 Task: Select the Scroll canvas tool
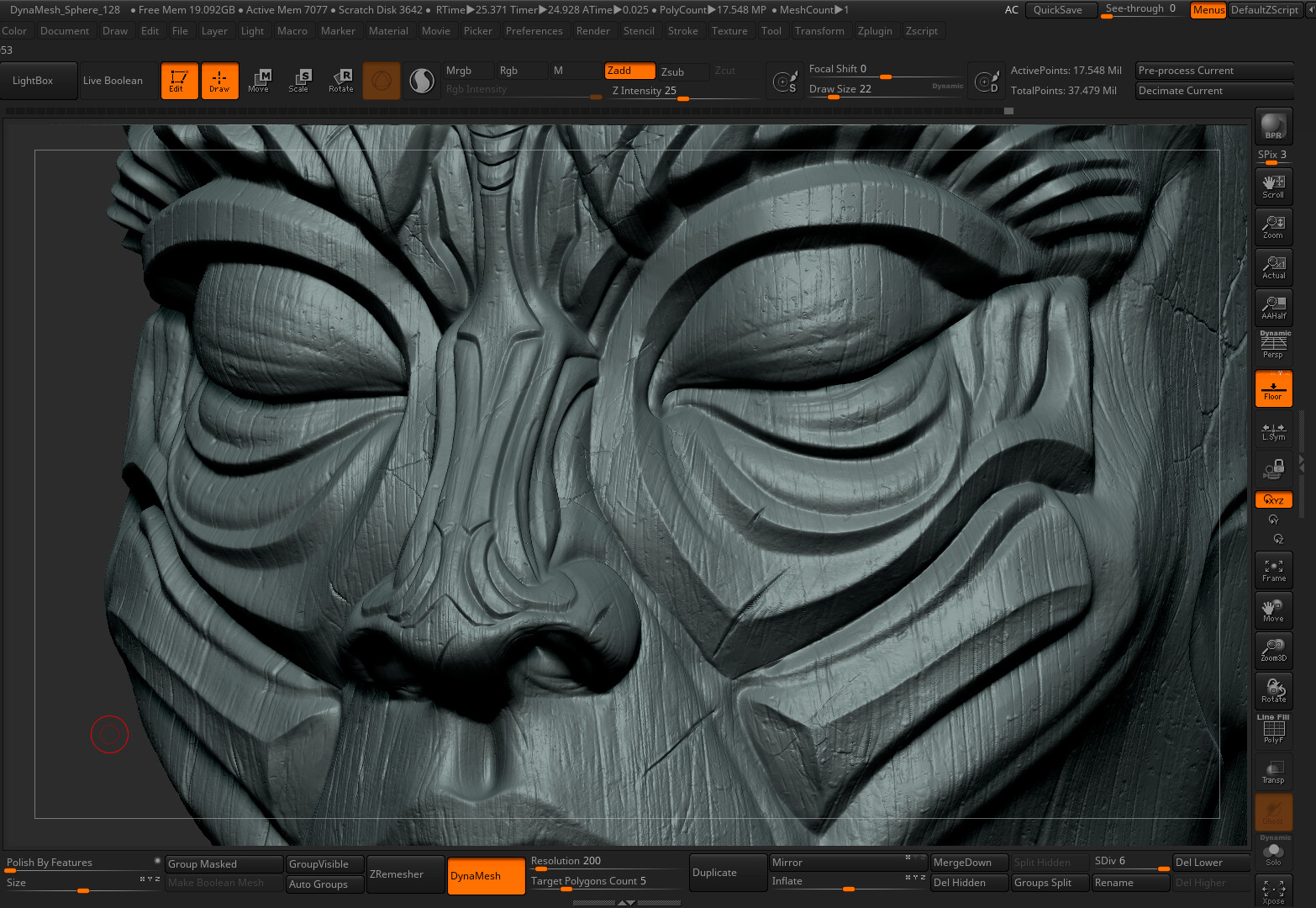(x=1273, y=186)
